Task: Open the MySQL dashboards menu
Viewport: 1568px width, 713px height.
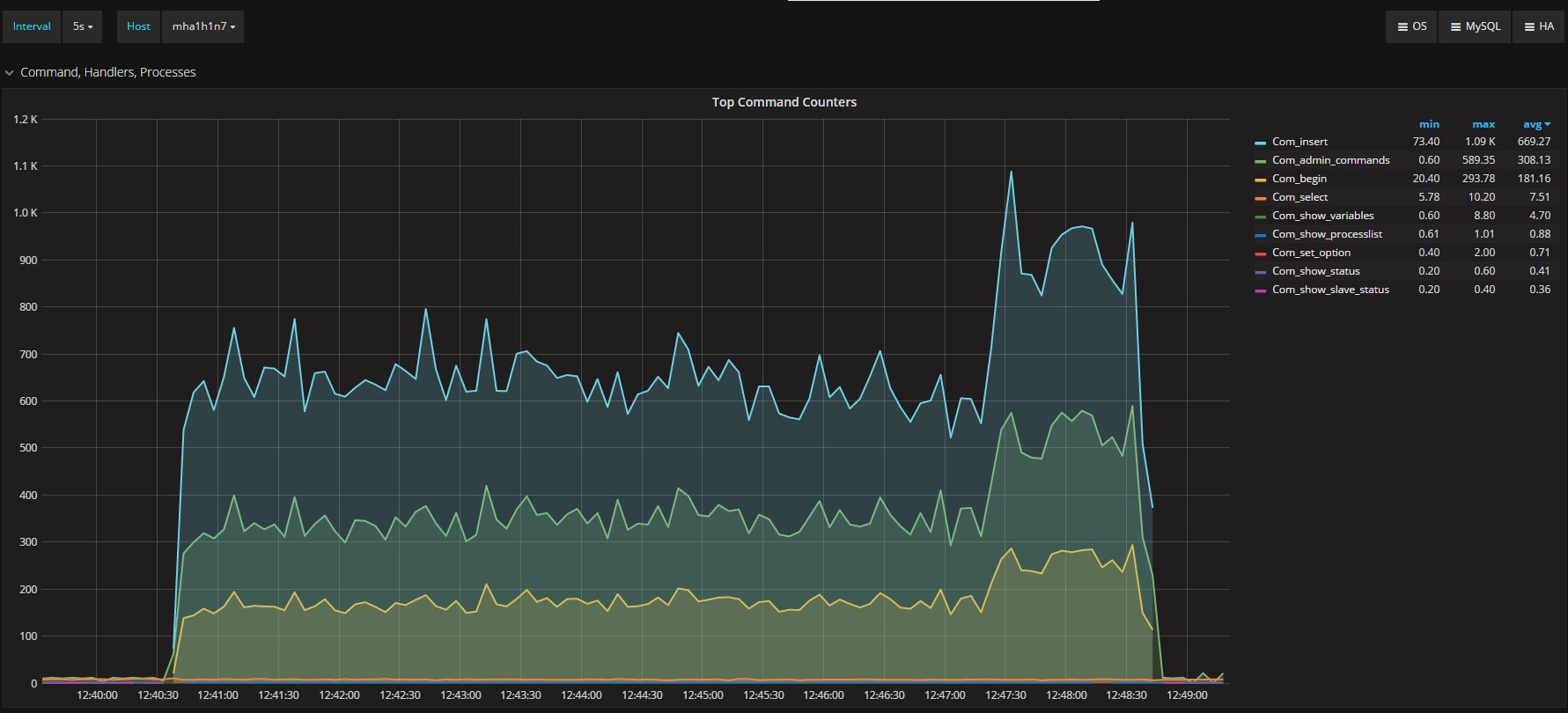Action: (1475, 26)
